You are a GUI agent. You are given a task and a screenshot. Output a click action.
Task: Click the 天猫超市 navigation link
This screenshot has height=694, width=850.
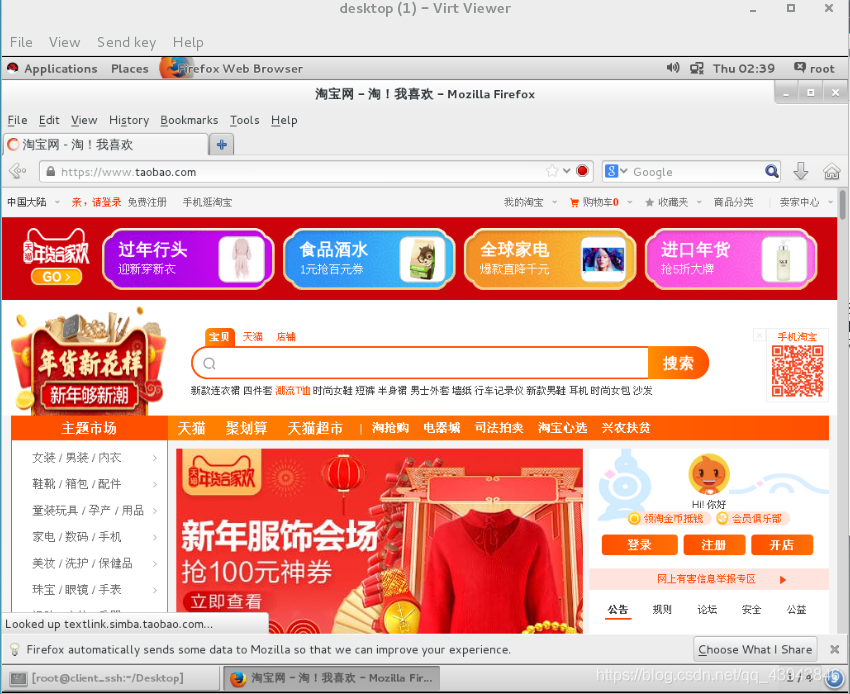point(315,428)
